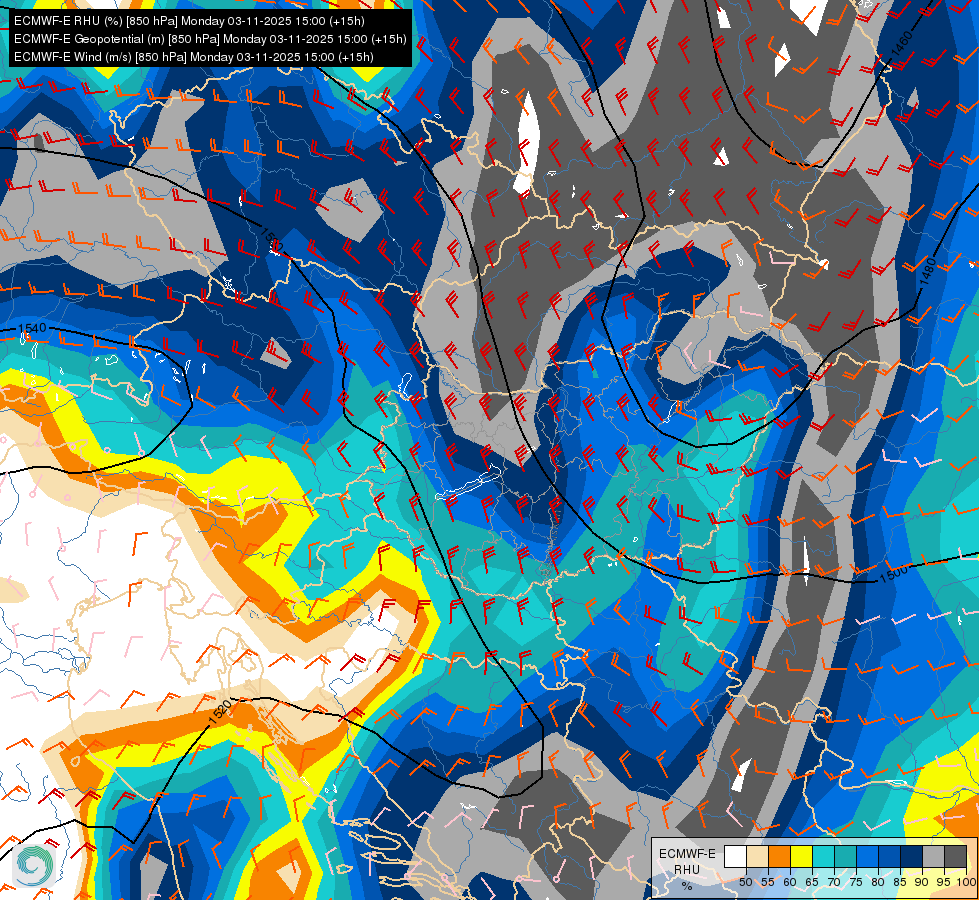The width and height of the screenshot is (979, 900).
Task: Pick the yellow 60-65% legend swatch
Action: [800, 857]
